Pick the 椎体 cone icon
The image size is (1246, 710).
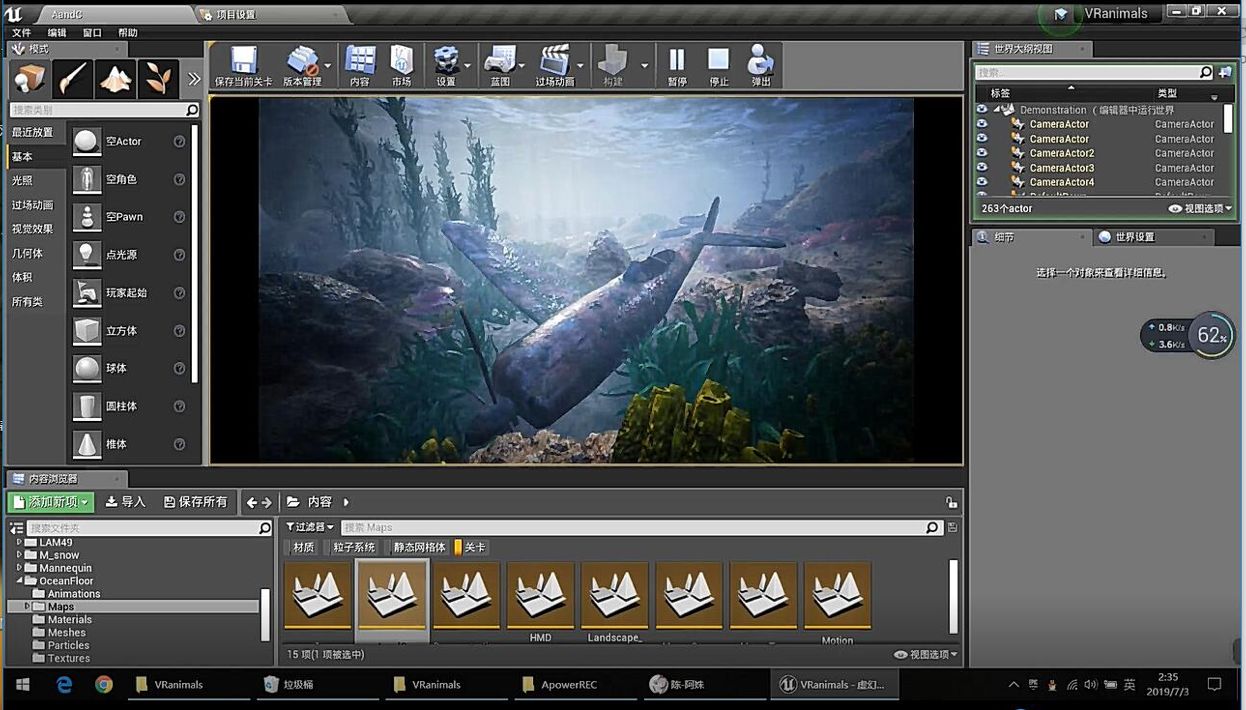tap(87, 444)
